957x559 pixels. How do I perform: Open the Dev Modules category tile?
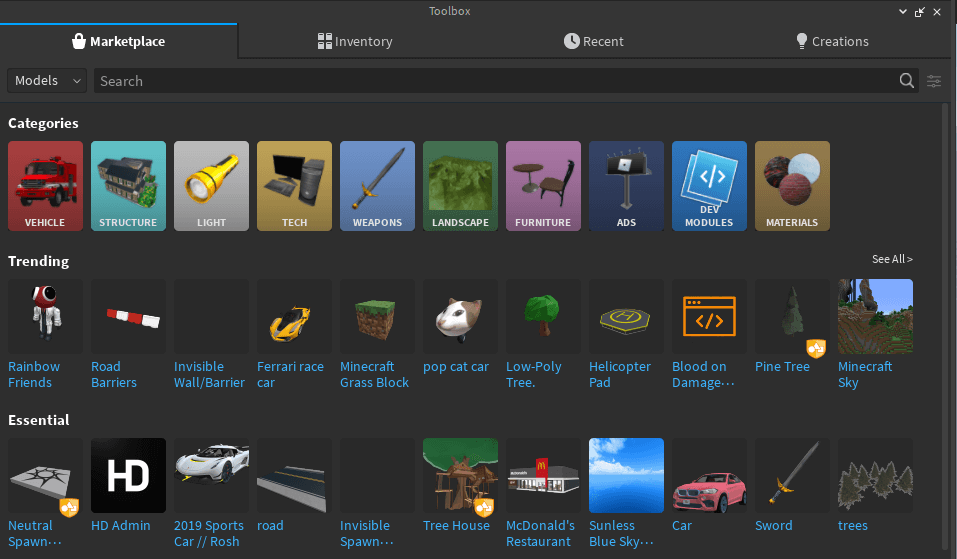(709, 186)
